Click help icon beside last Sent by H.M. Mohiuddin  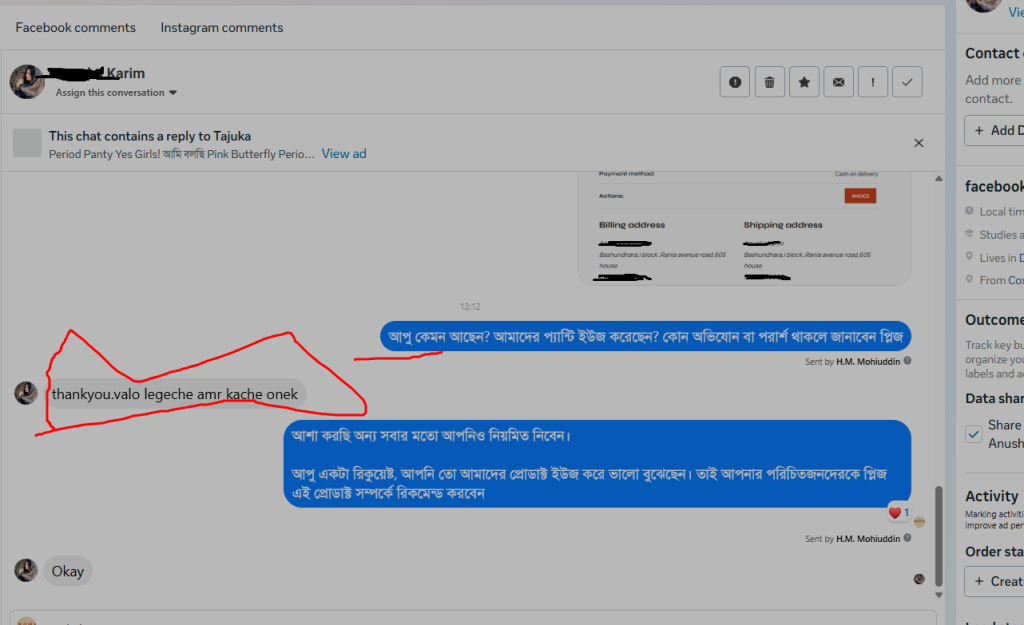coord(907,539)
